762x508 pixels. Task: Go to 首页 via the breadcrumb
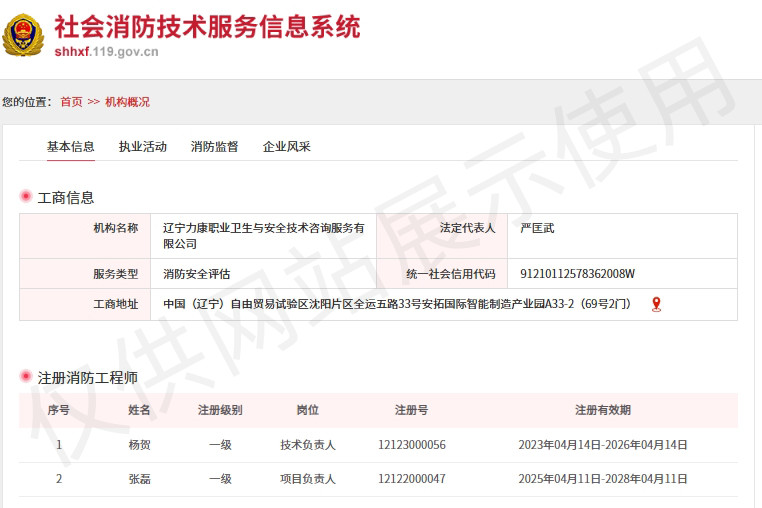(71, 102)
